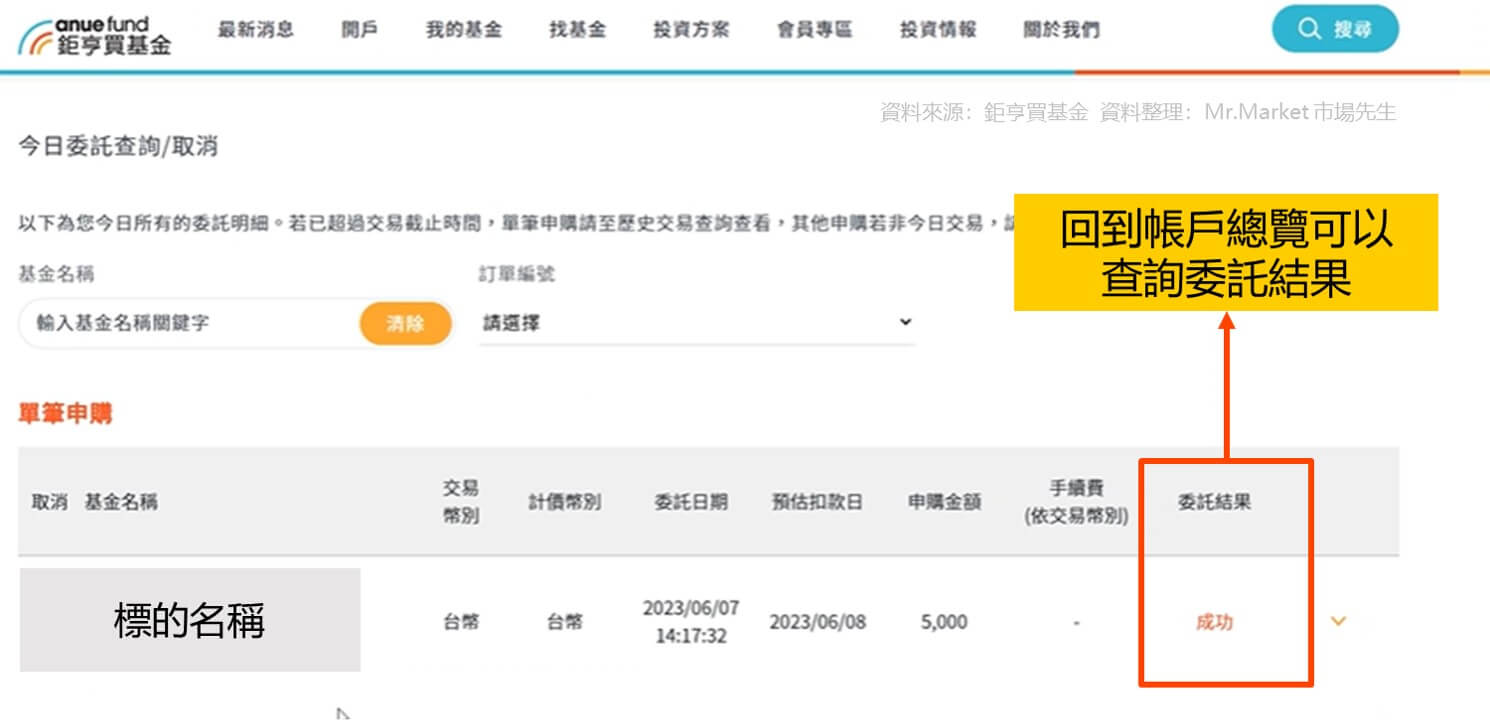Open the 我的基金 menu

tap(464, 30)
